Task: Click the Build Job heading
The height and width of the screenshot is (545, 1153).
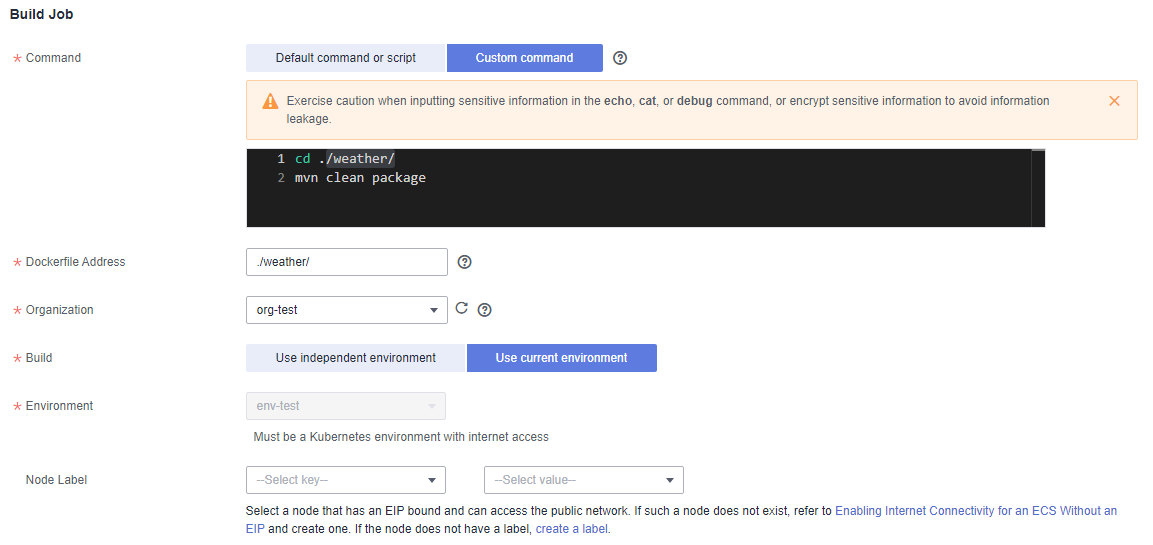Action: point(41,14)
